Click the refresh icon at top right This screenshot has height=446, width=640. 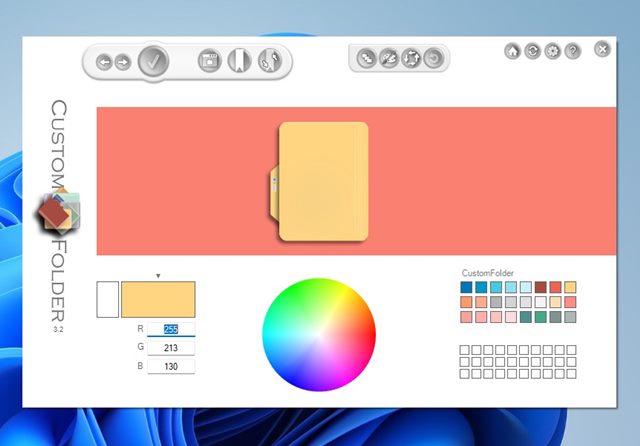tap(533, 51)
